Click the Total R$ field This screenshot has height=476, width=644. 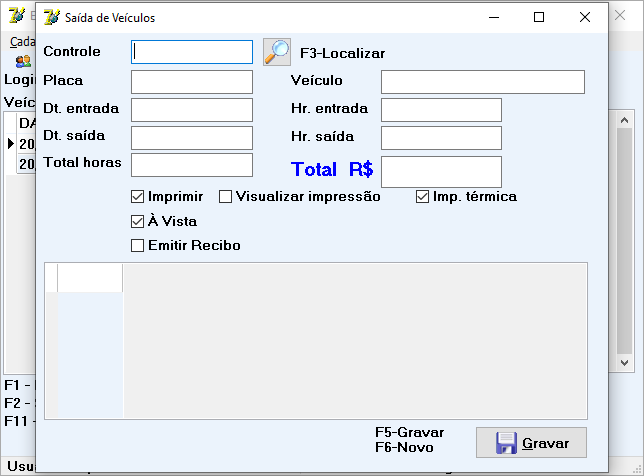[x=442, y=172]
